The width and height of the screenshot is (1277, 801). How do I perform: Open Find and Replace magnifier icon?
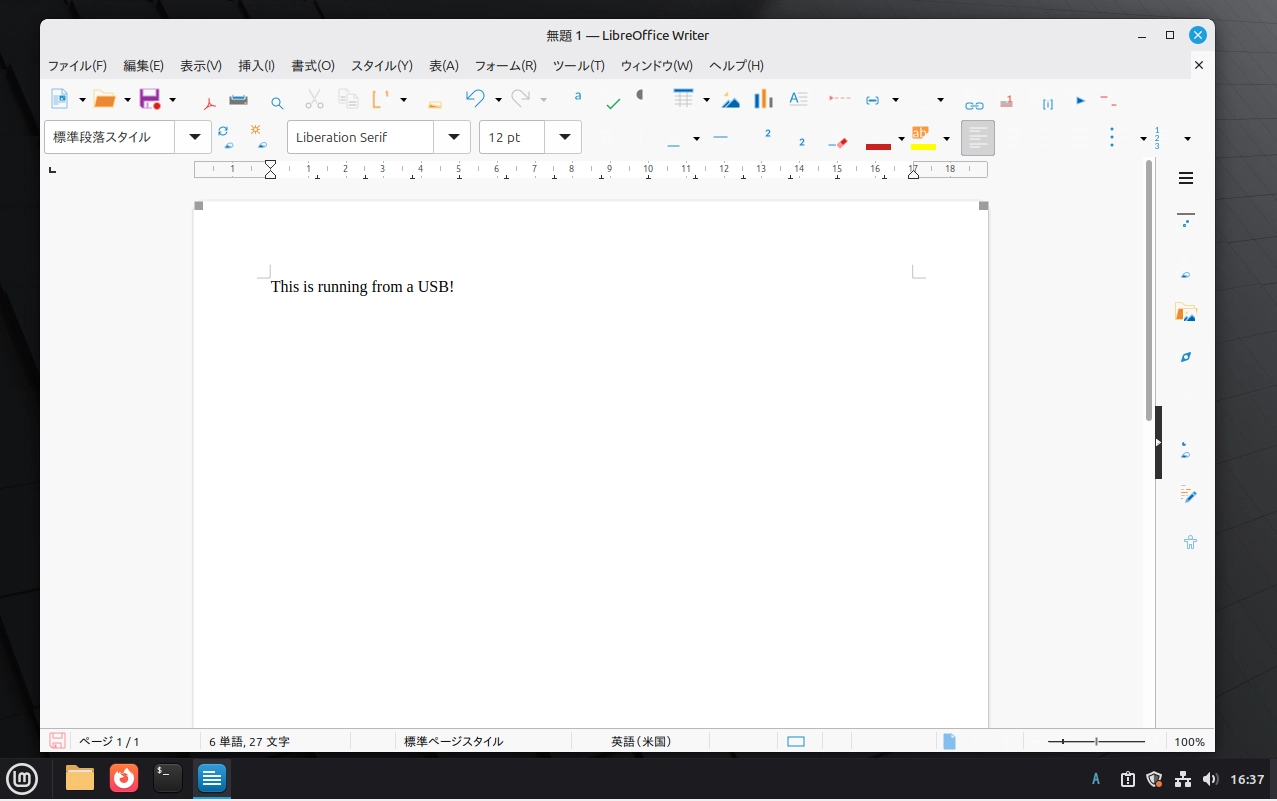point(277,102)
